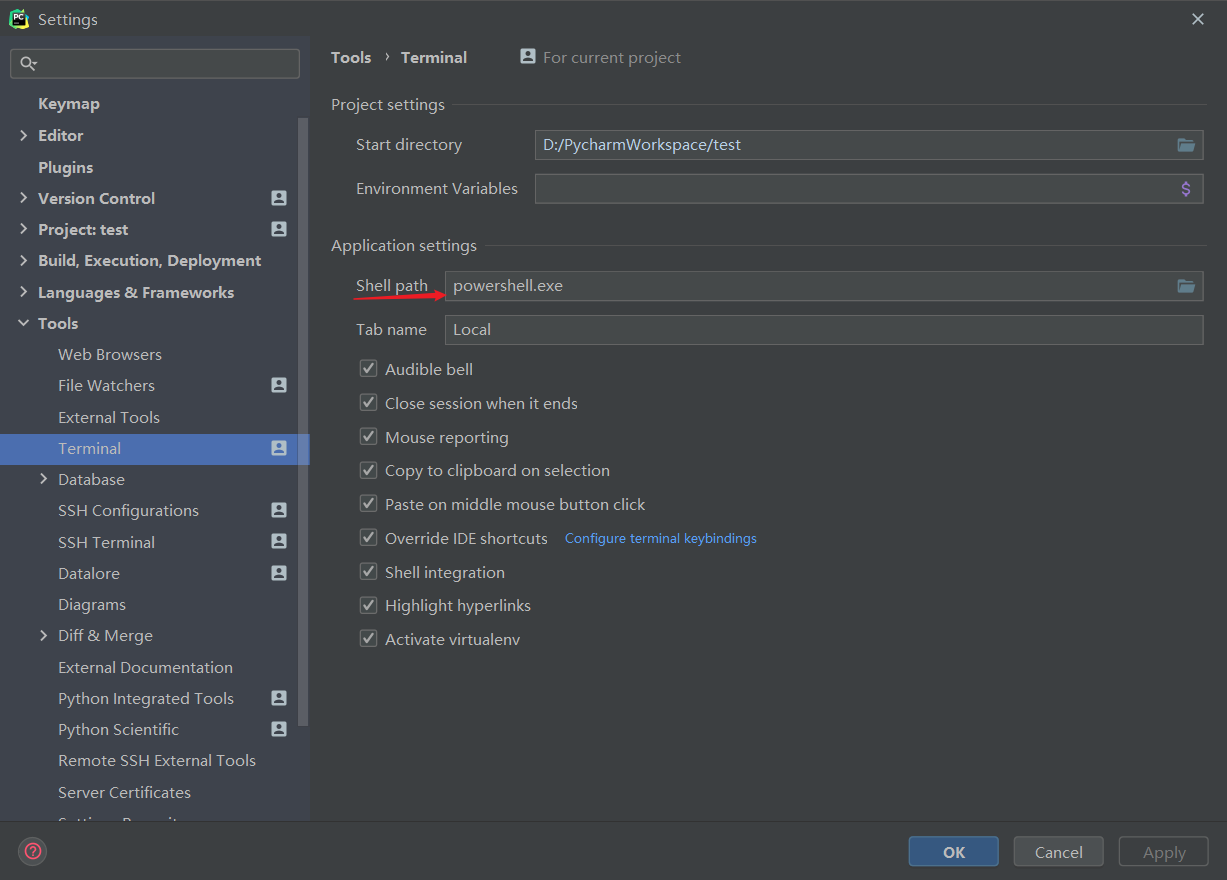Expand the Editor settings section
This screenshot has width=1227, height=880.
pos(24,135)
